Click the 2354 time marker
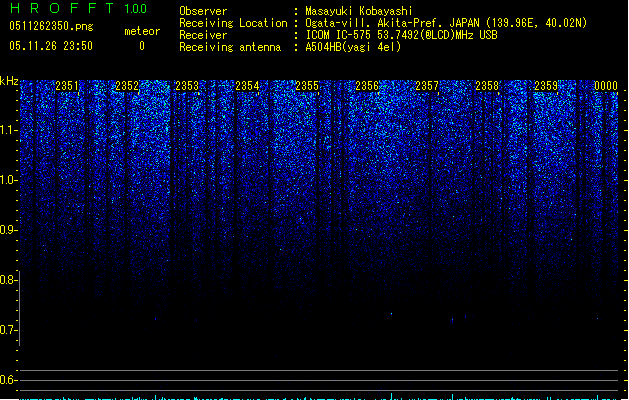Viewport: 629px width, 400px height. click(x=247, y=86)
